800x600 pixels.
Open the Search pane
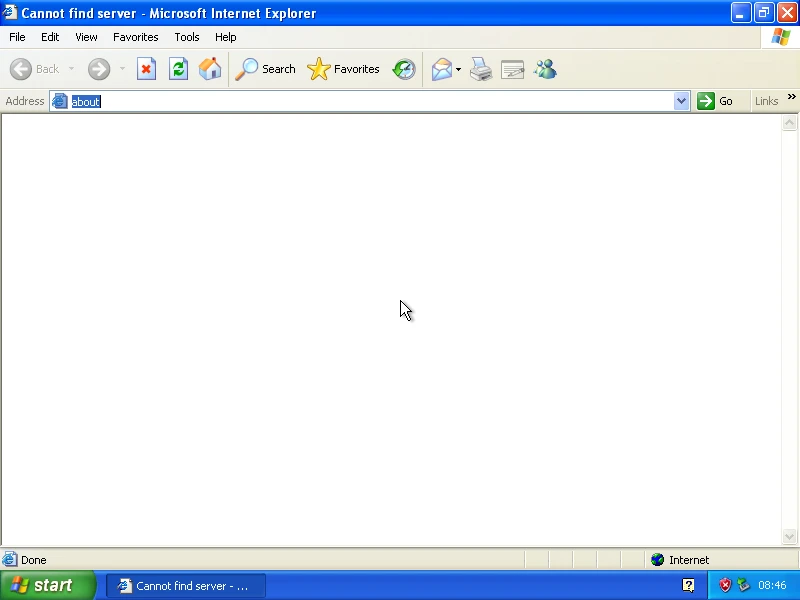click(265, 69)
